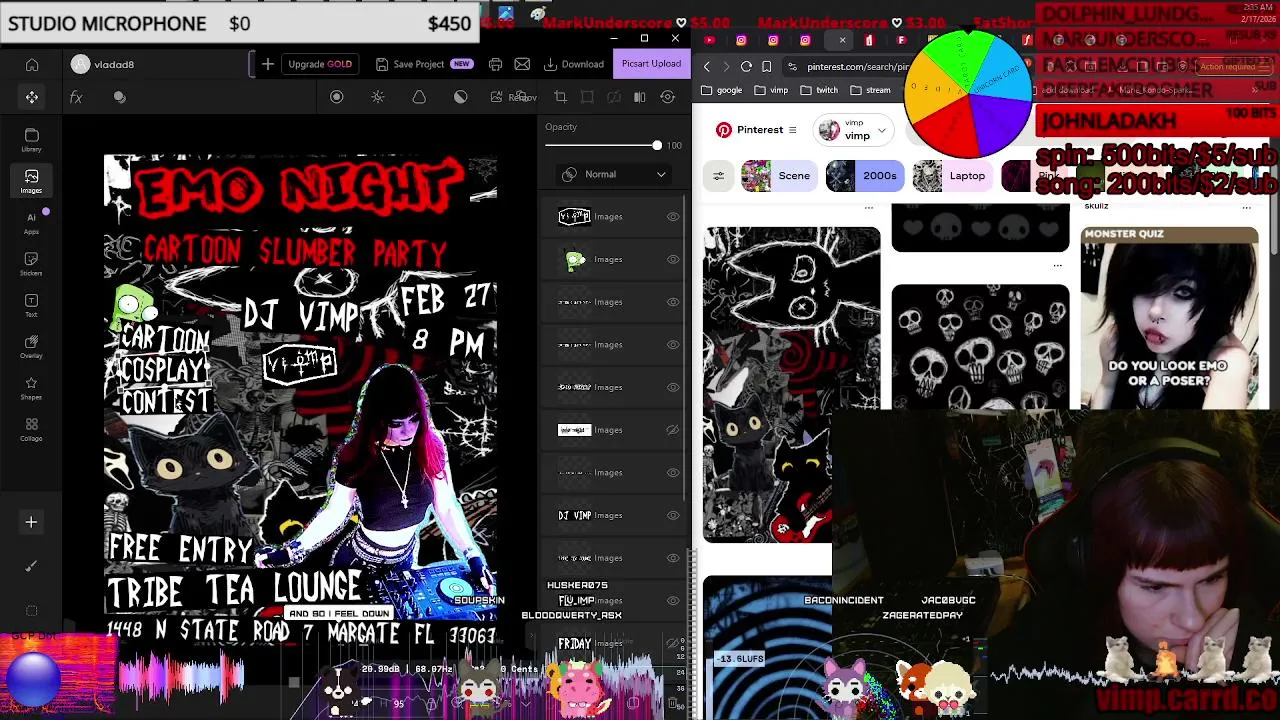Open the Overlay panel
1280x720 pixels.
click(31, 347)
